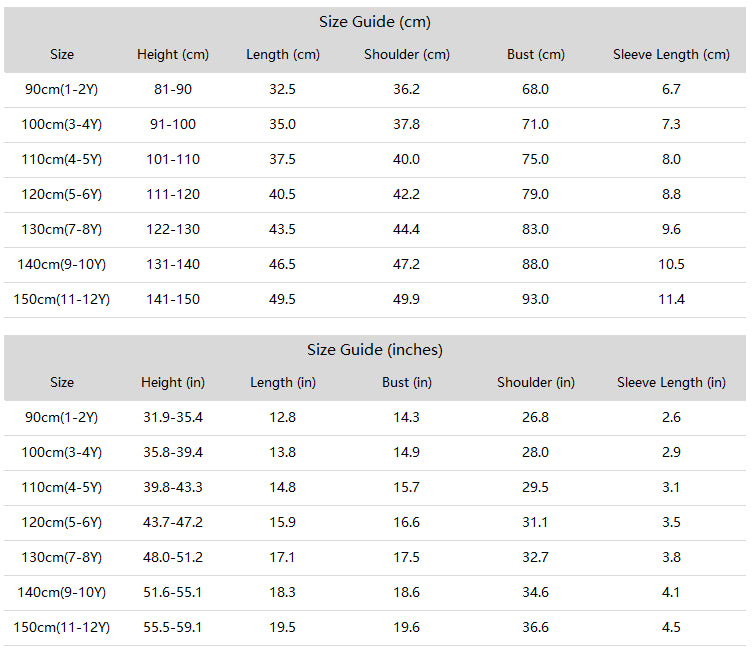Image resolution: width=752 pixels, height=650 pixels.
Task: Click the 90cm(1-2Y) row in cm table
Action: coord(375,90)
